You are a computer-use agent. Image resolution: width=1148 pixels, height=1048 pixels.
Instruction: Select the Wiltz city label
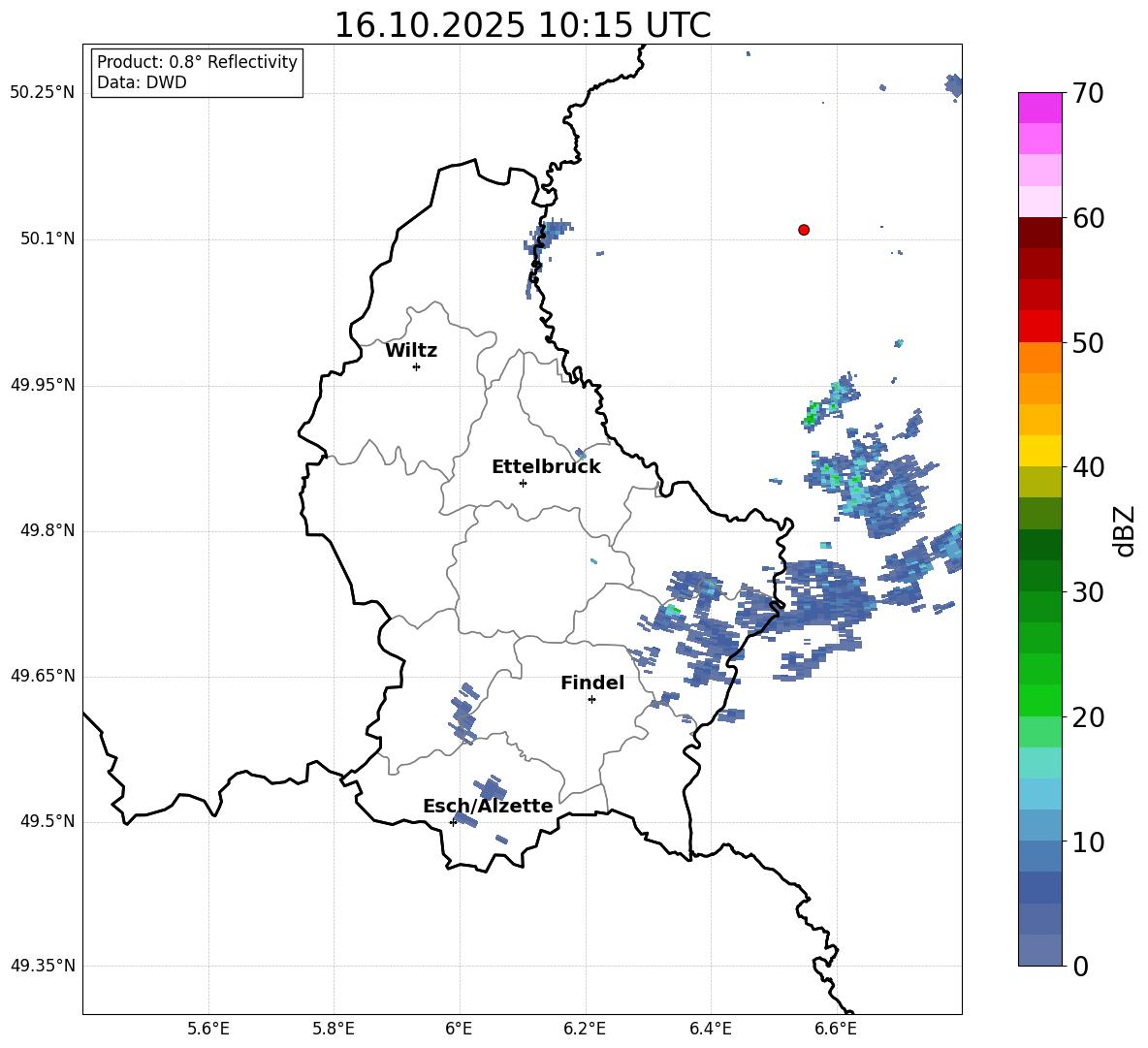tap(411, 351)
